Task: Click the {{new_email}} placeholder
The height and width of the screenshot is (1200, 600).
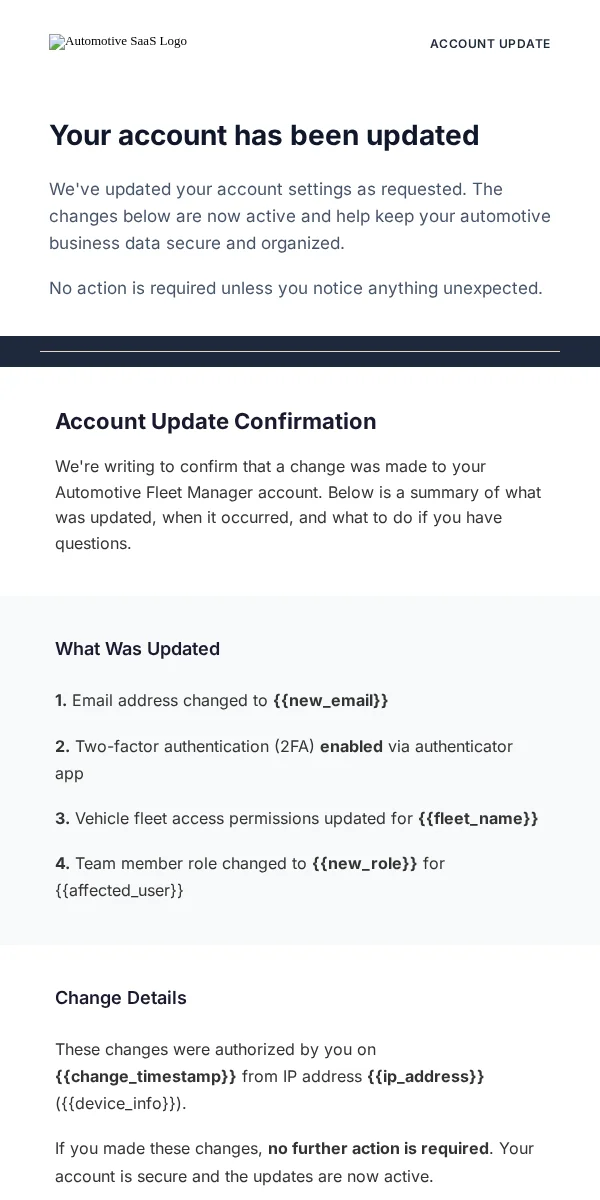Action: pos(331,701)
